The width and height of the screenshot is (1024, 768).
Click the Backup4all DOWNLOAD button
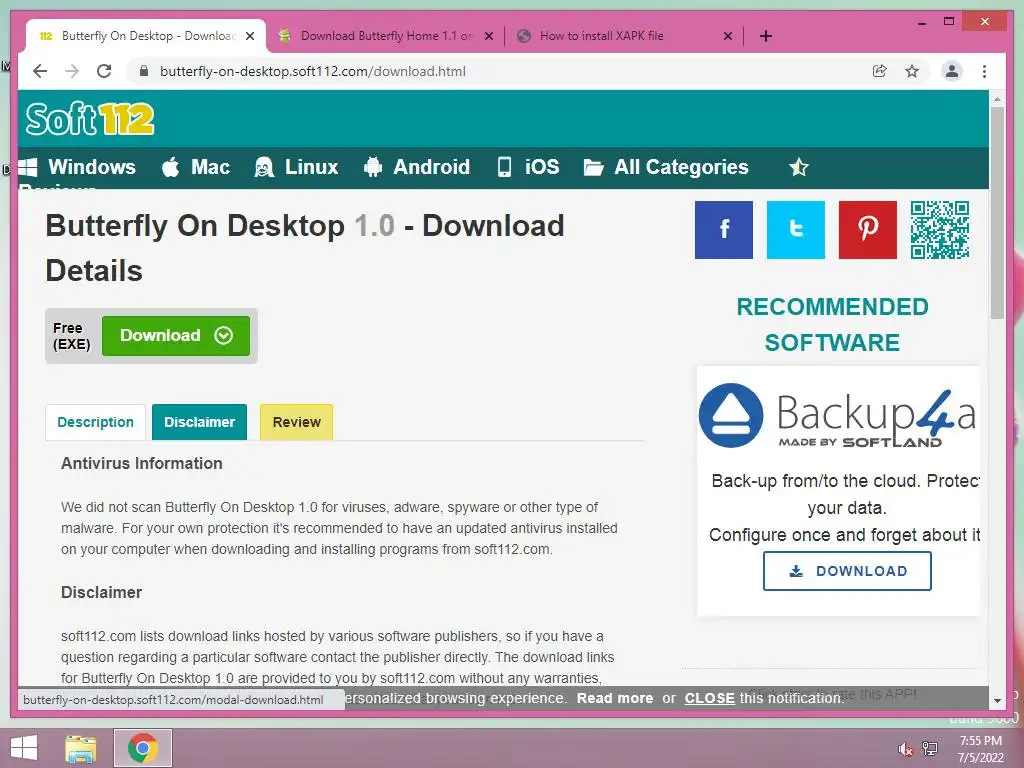(x=847, y=571)
